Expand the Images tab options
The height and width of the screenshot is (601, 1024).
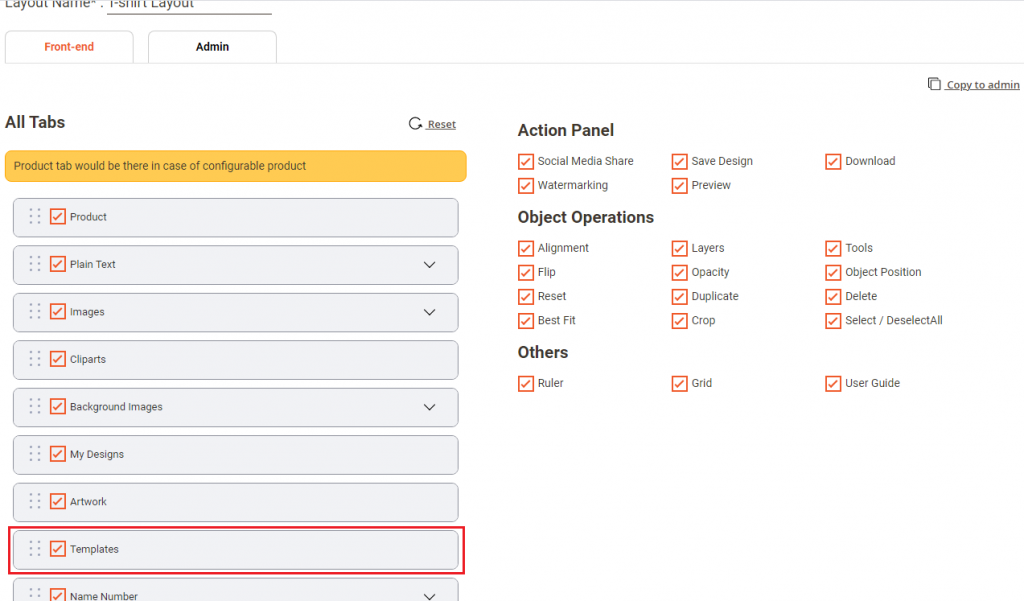430,312
